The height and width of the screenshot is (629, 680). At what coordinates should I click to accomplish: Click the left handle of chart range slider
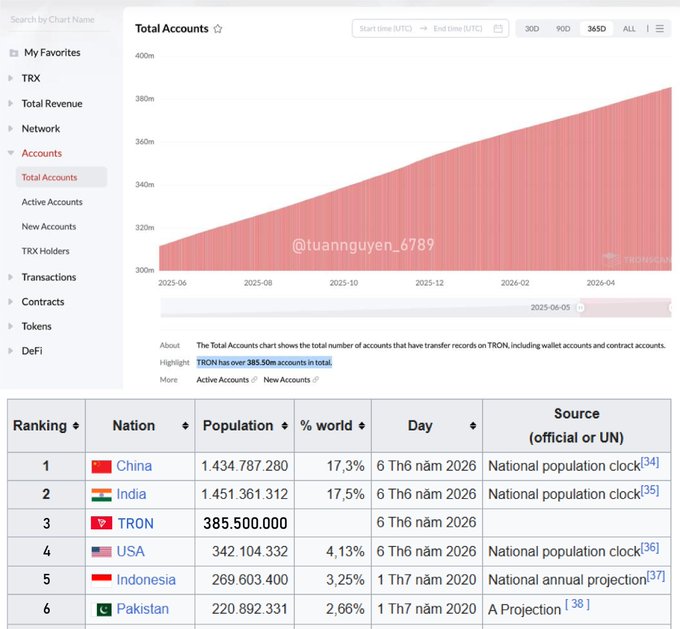(x=580, y=308)
